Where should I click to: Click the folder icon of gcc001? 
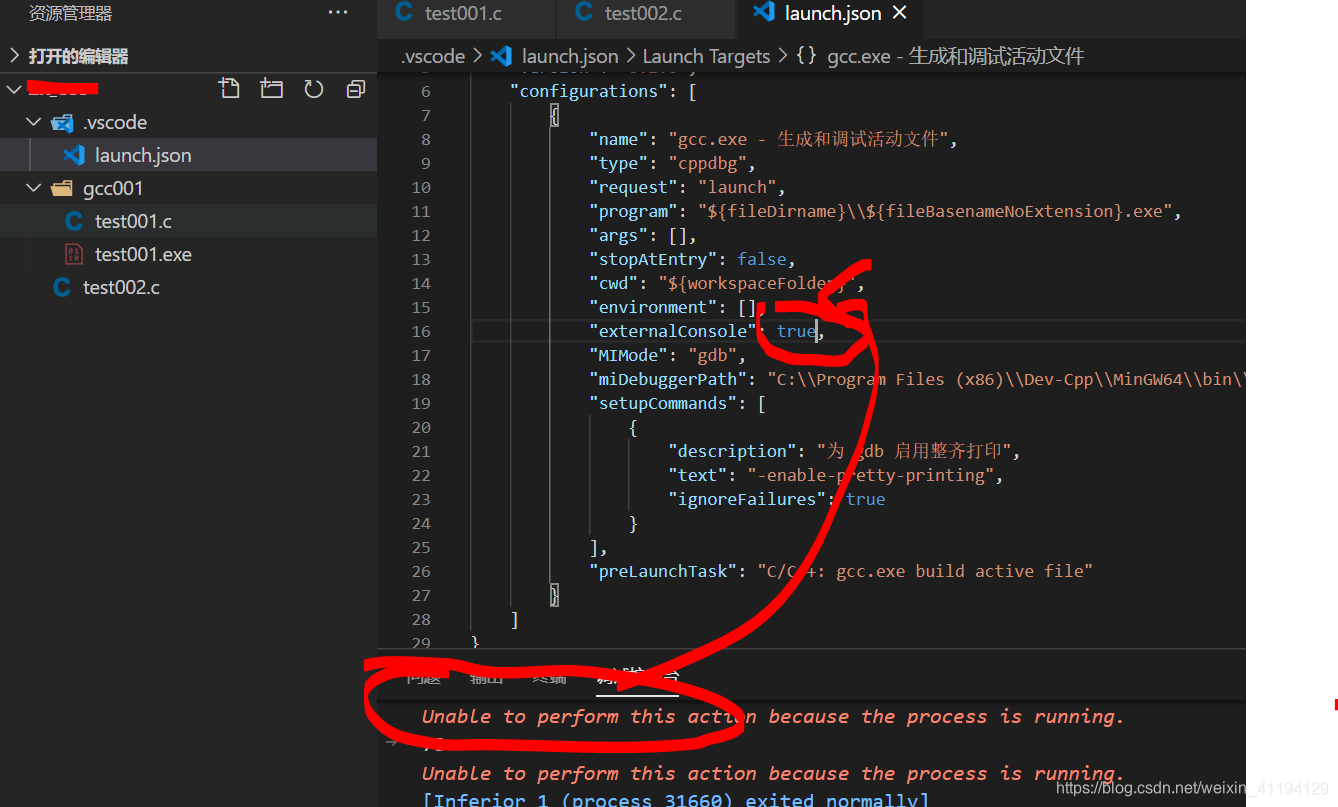click(62, 188)
